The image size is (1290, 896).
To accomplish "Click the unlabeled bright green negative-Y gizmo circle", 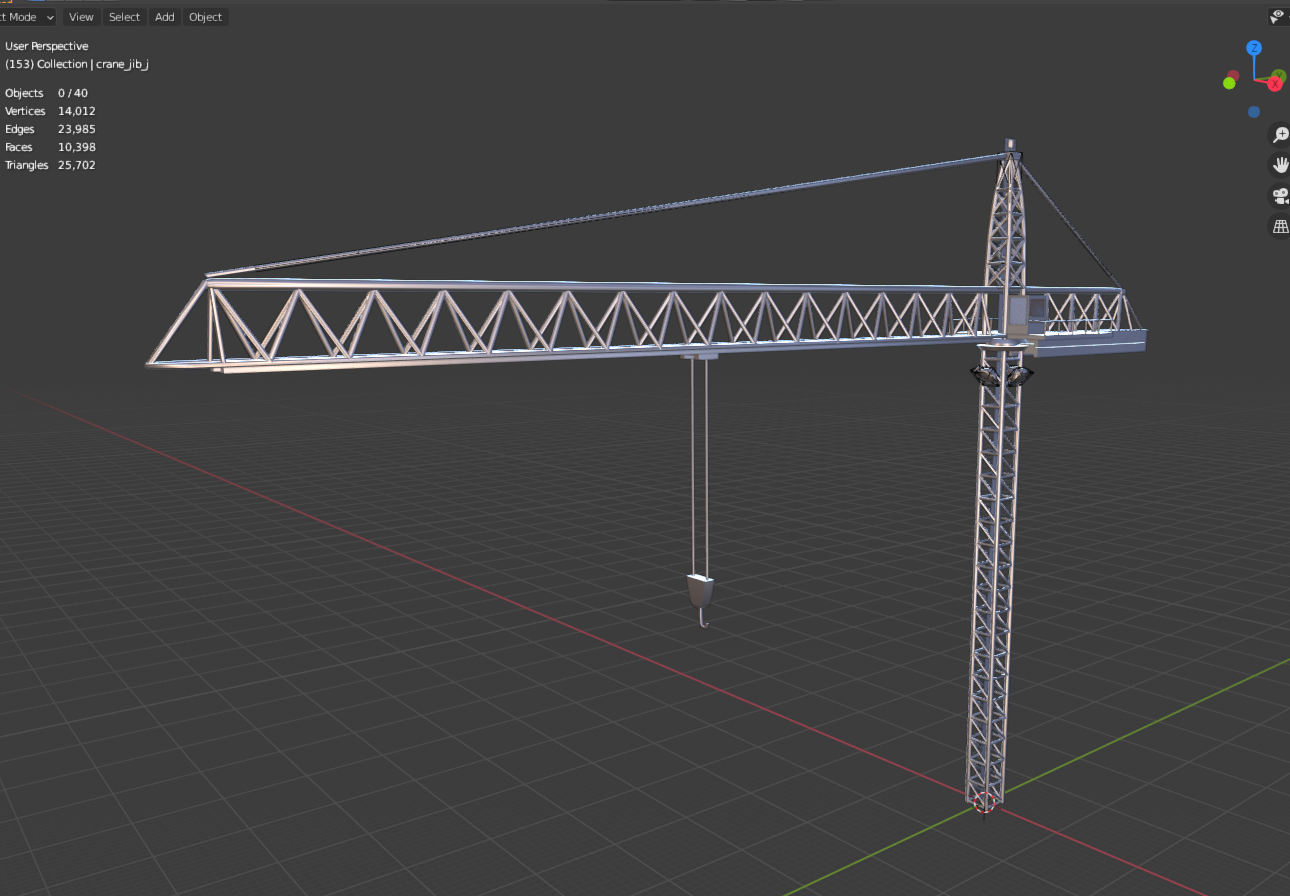I will 1229,83.
